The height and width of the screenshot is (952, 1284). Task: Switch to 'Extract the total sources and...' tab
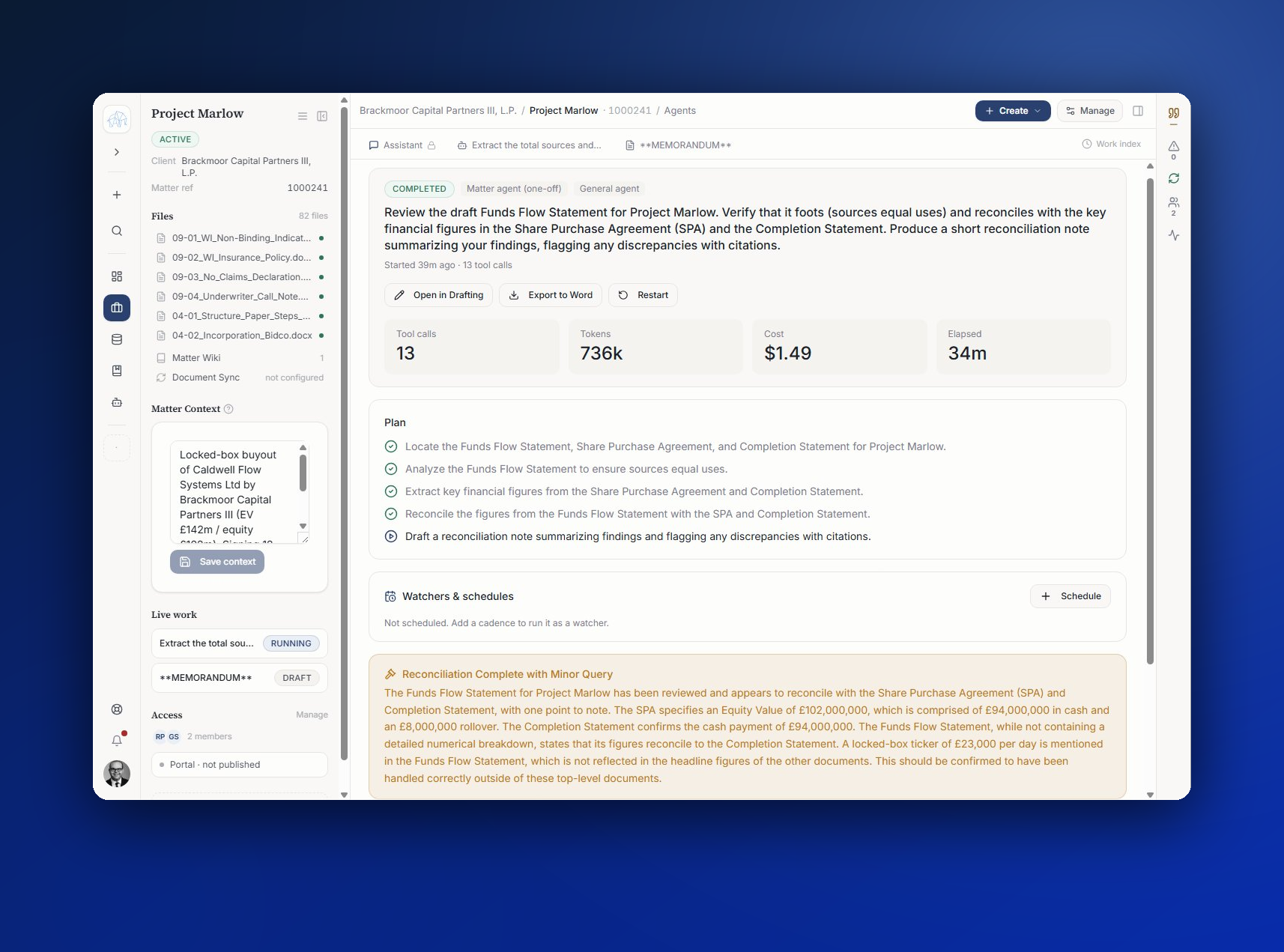tap(530, 145)
